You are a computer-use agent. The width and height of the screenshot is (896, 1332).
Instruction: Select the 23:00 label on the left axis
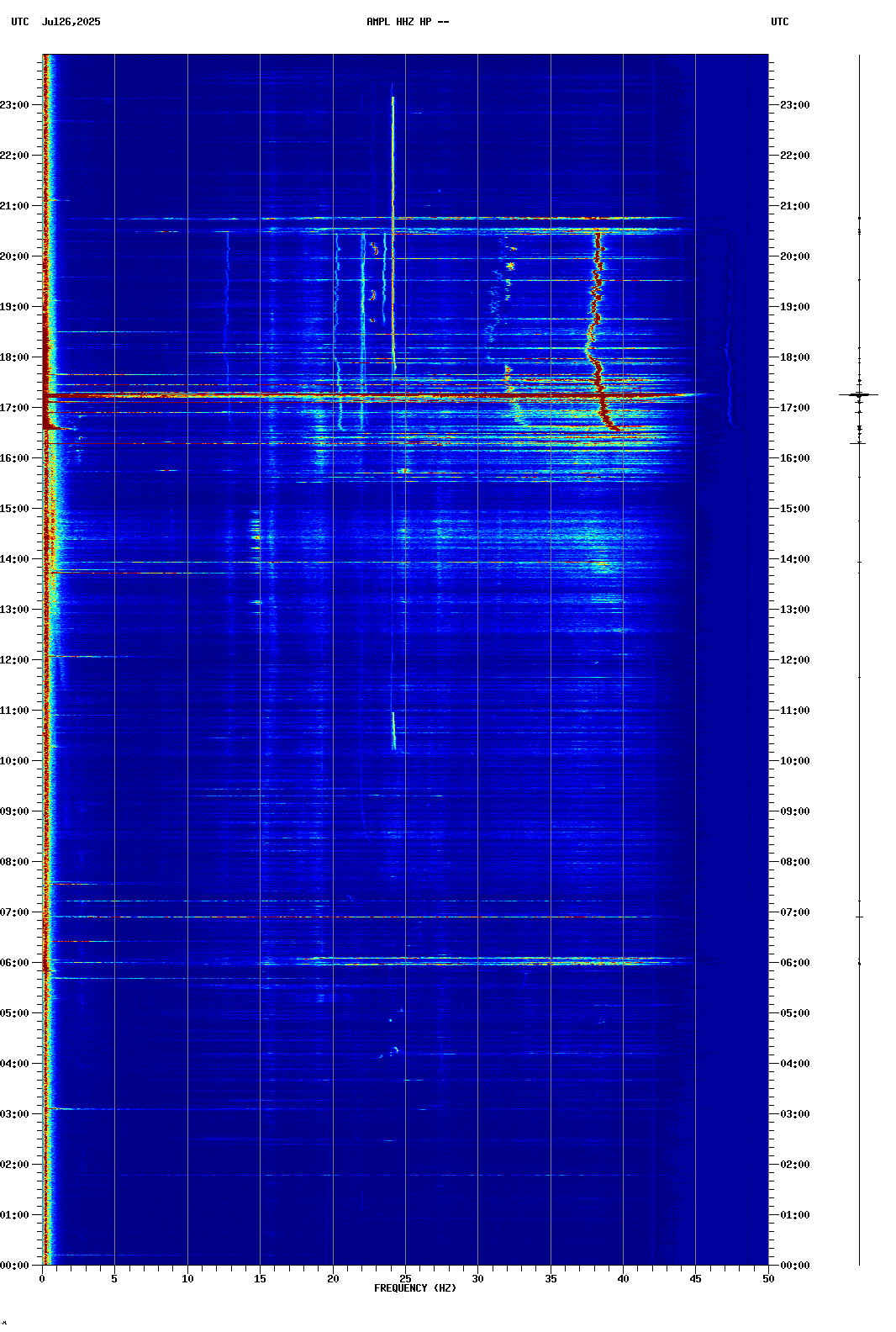14,105
